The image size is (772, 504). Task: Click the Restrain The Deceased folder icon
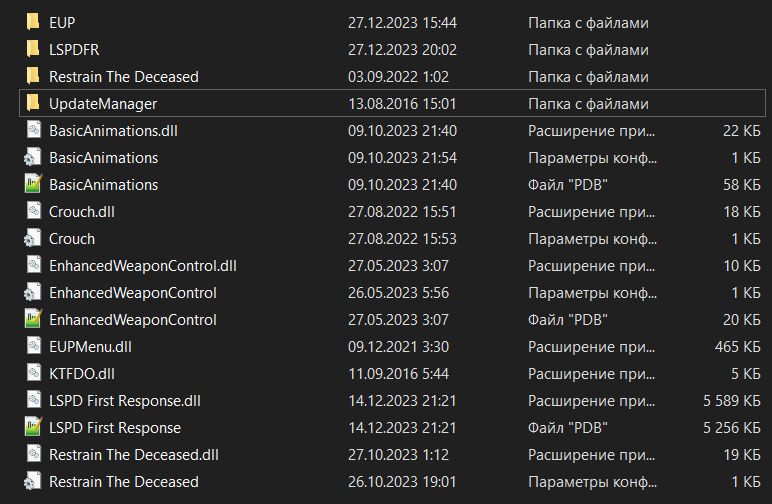click(x=32, y=76)
